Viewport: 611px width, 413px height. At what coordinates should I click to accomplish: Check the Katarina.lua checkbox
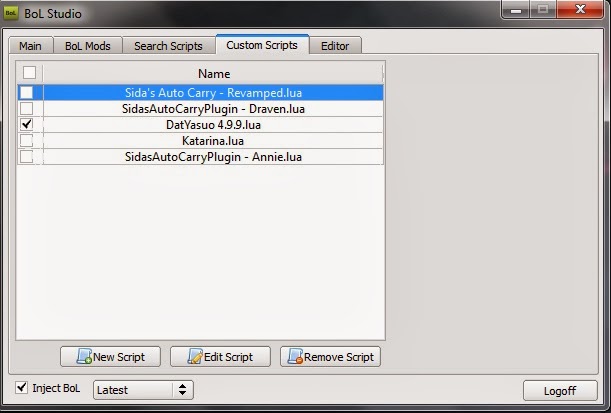(26, 140)
